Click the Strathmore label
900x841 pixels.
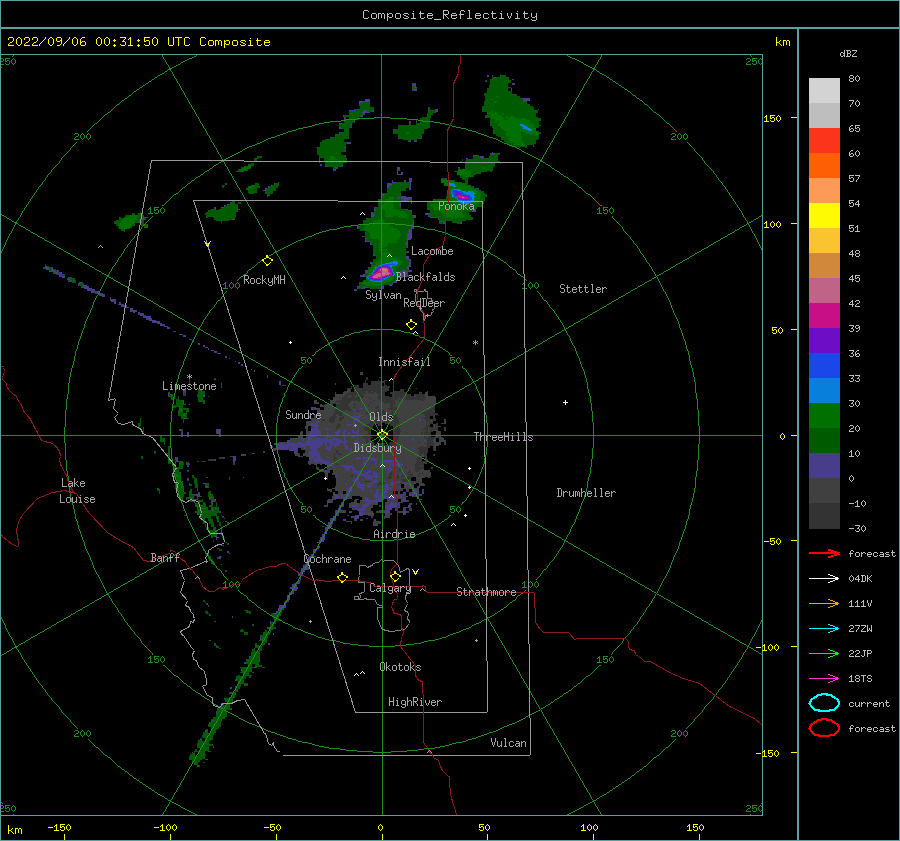486,592
